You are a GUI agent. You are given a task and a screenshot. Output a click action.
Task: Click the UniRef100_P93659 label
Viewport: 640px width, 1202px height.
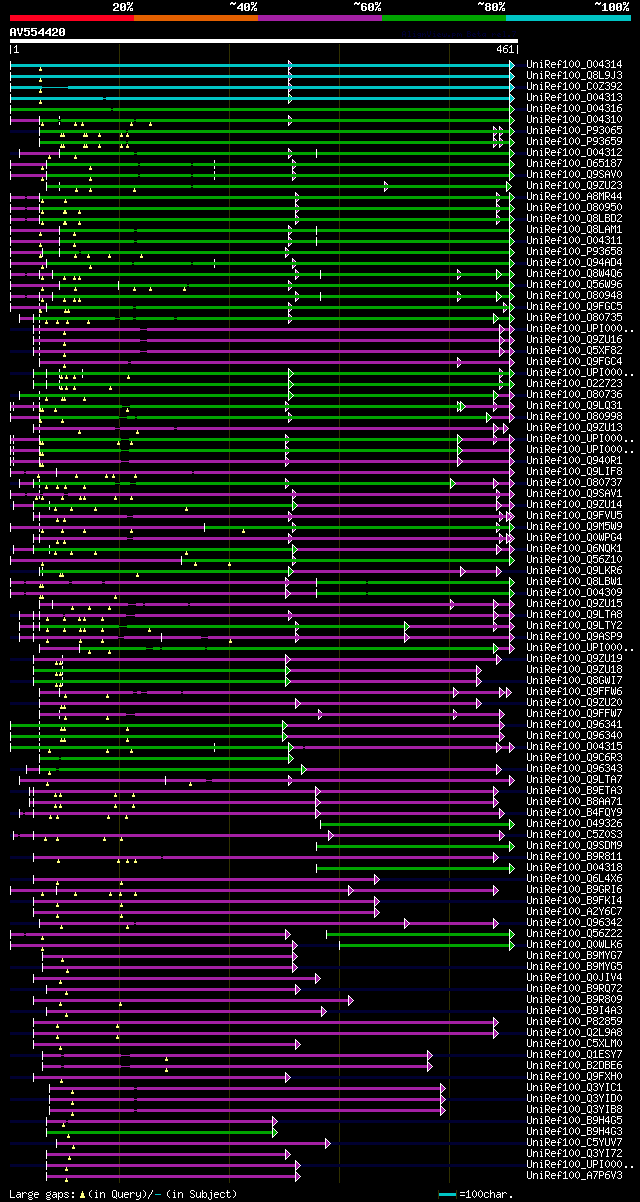coord(574,141)
